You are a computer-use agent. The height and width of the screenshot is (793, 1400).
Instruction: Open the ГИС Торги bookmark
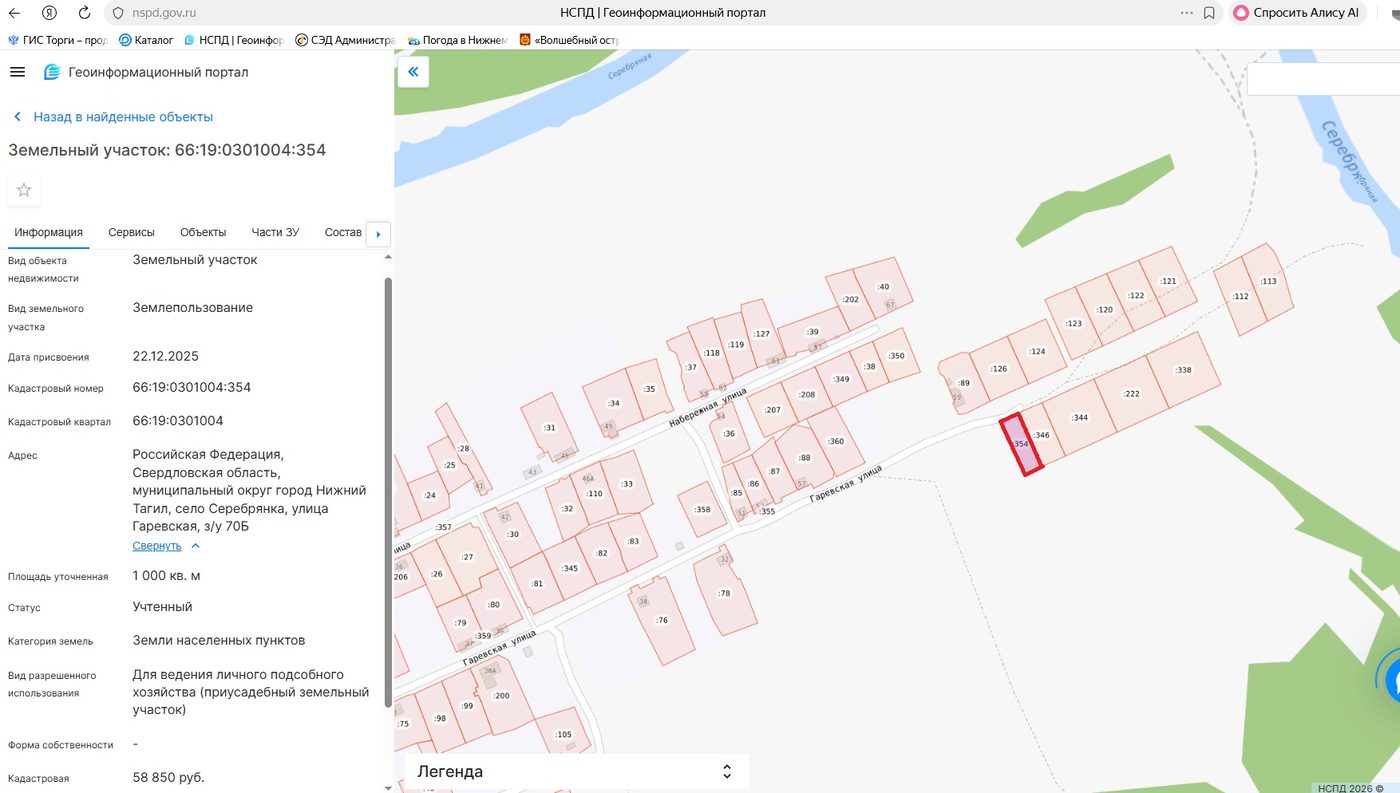point(58,40)
